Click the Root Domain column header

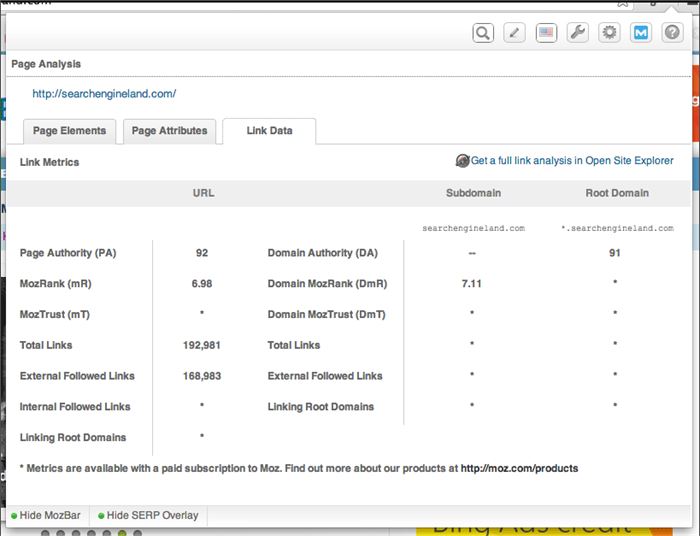click(617, 193)
